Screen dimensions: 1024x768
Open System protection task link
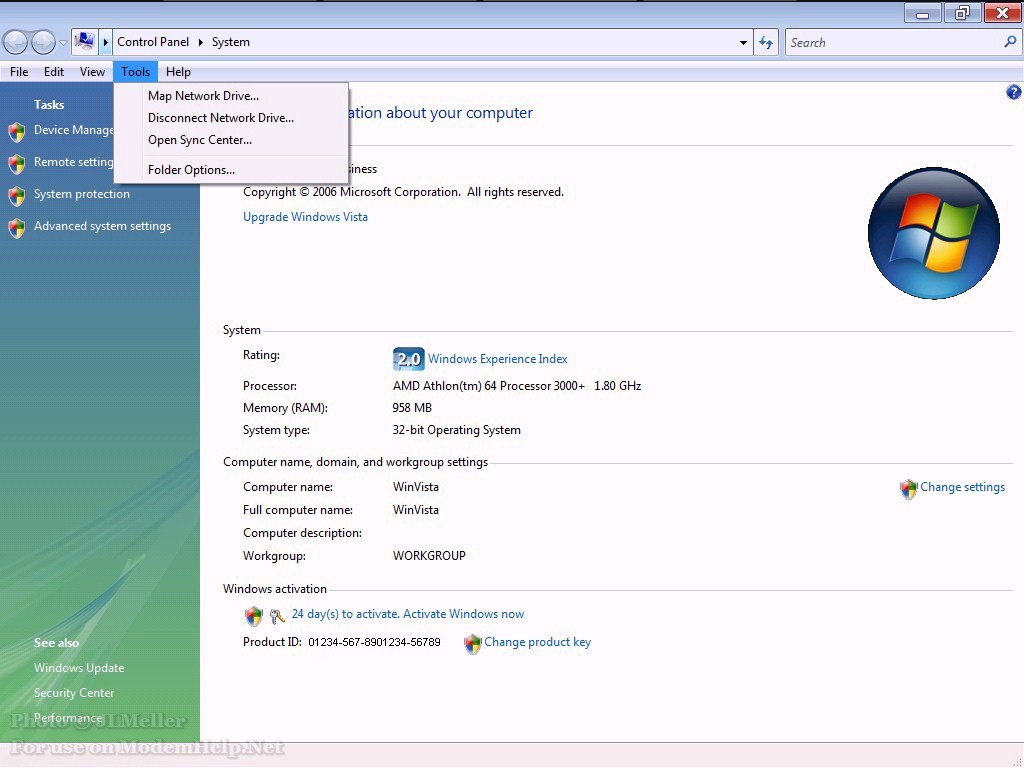[x=82, y=194]
